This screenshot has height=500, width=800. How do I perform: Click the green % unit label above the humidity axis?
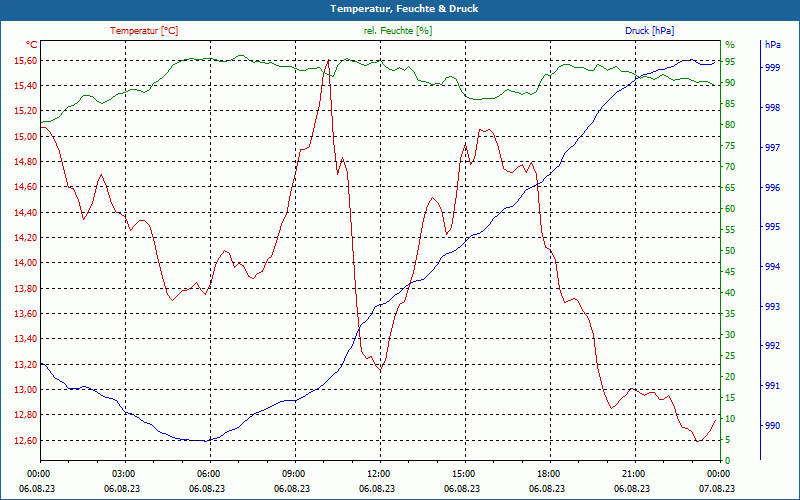pyautogui.click(x=730, y=44)
